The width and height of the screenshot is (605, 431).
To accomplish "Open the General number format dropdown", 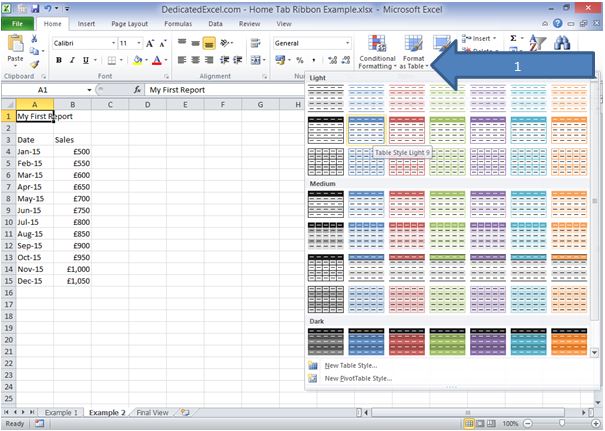I will (348, 43).
